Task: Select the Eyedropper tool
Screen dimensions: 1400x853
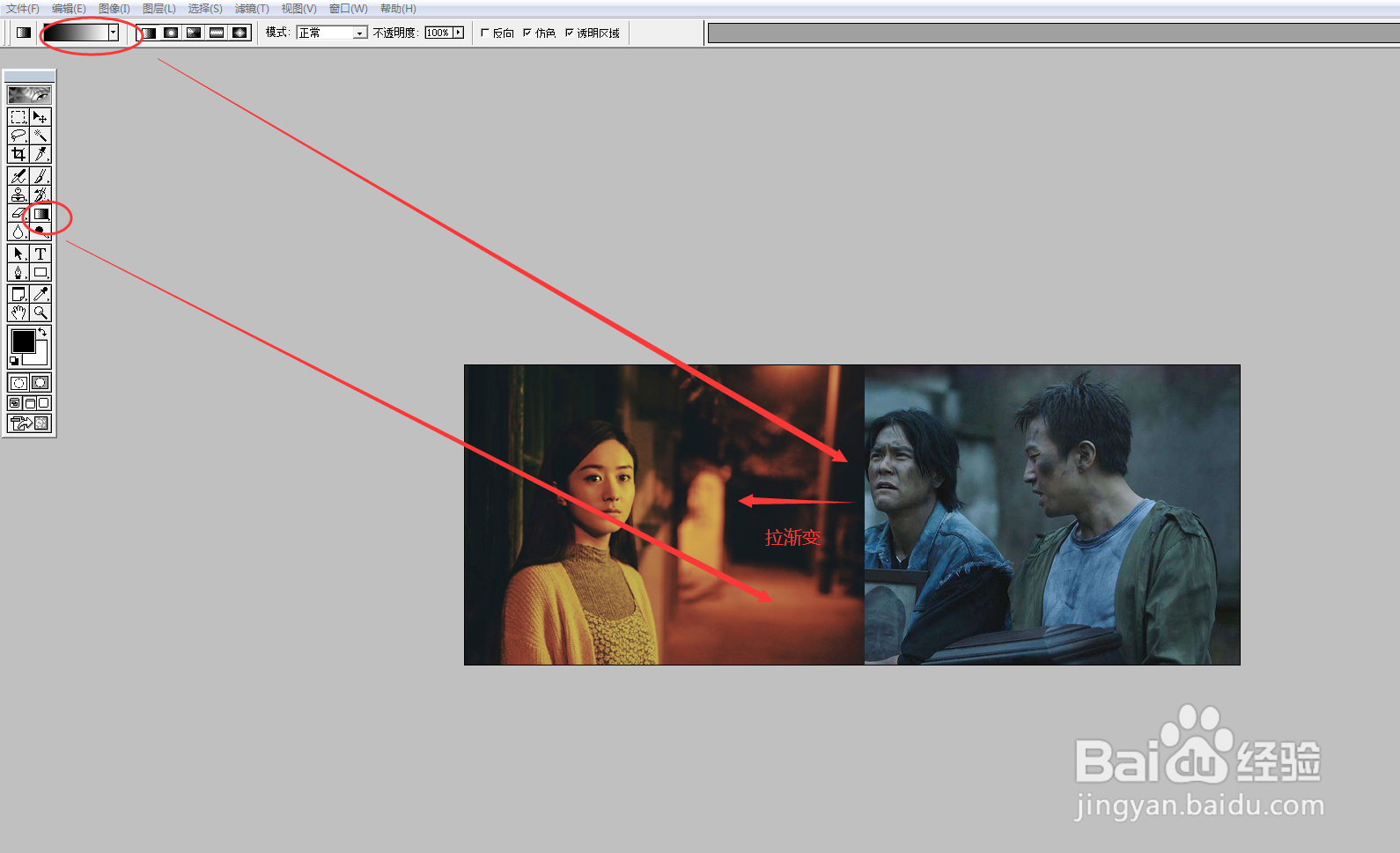Action: coord(41,294)
